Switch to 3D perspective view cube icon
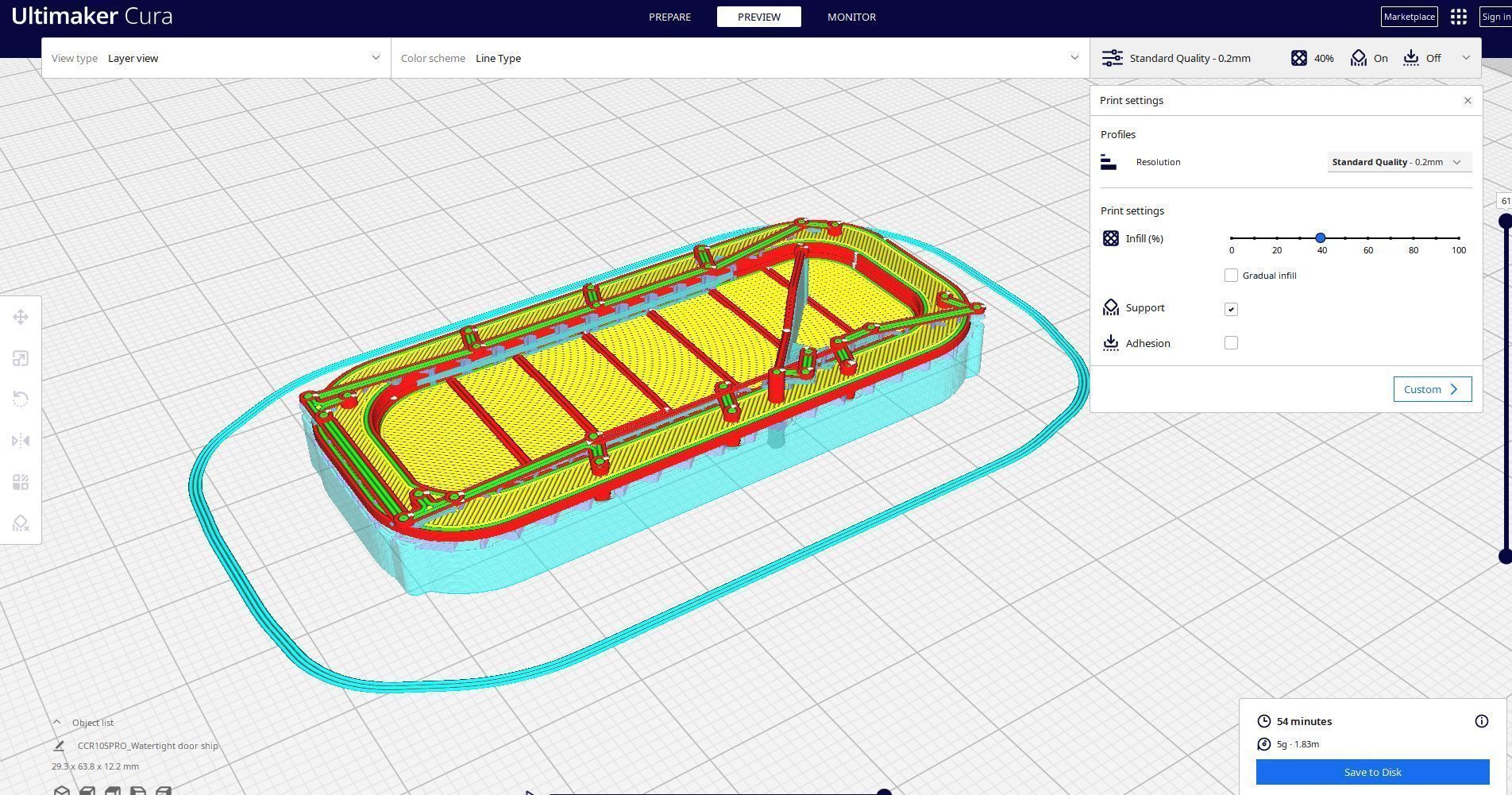 click(x=62, y=790)
